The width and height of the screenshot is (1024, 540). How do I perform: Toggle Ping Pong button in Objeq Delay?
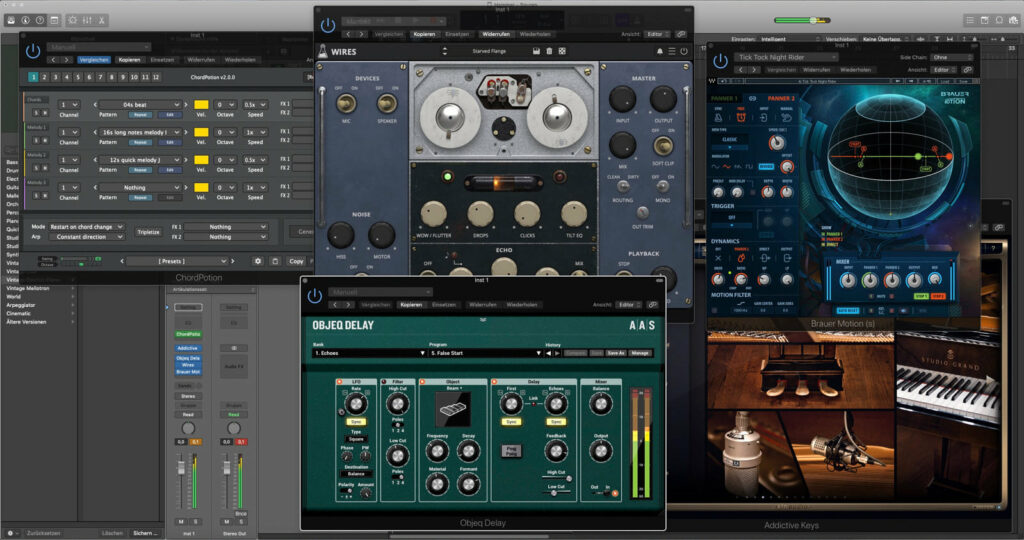click(x=511, y=451)
